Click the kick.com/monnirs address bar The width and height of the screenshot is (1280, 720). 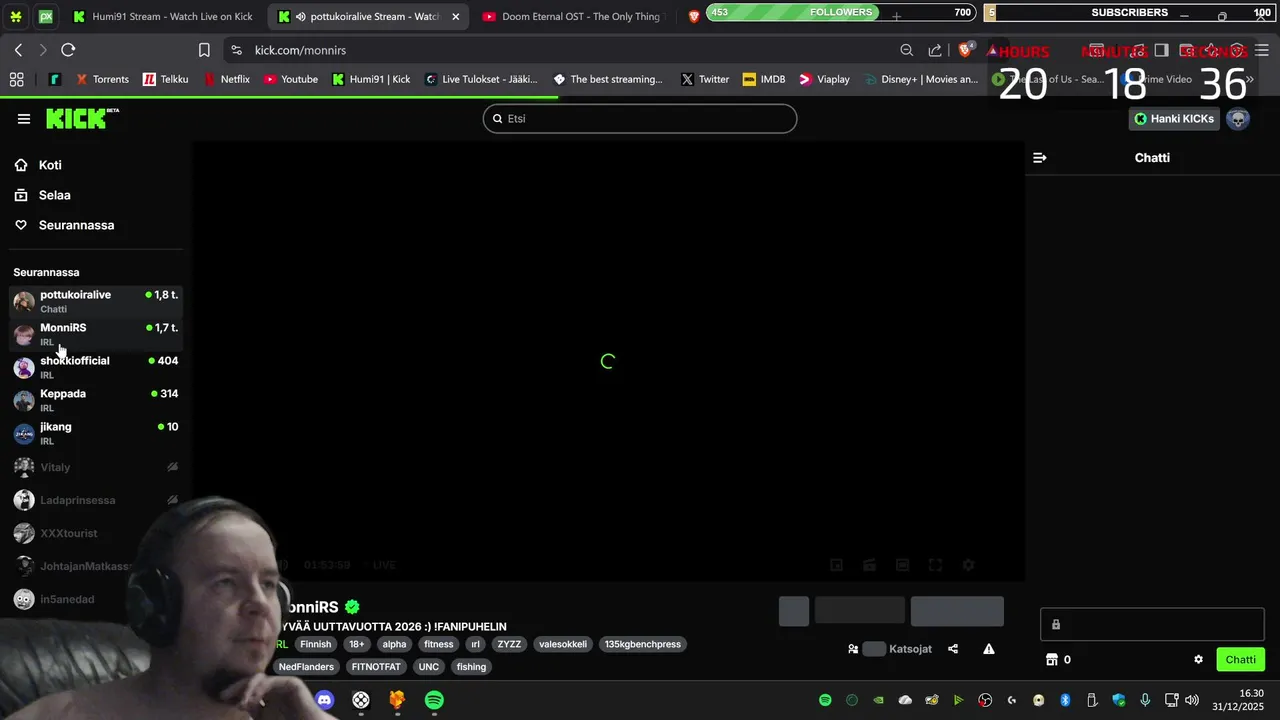[x=560, y=50]
